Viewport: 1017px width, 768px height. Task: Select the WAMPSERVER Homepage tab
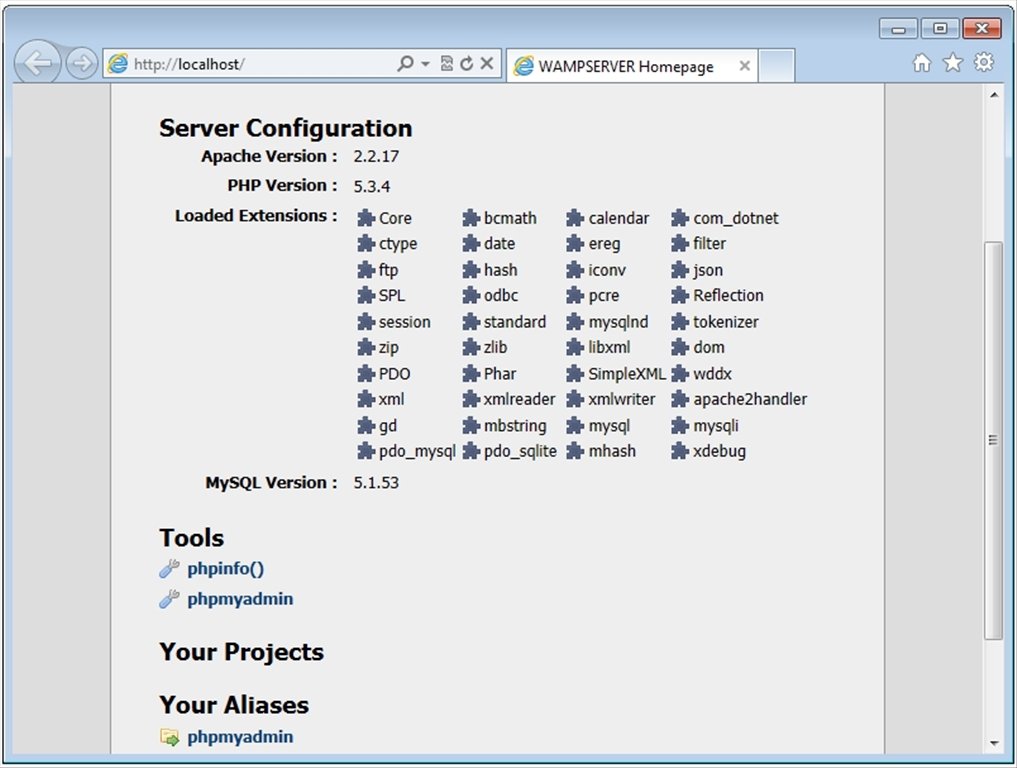click(x=632, y=66)
